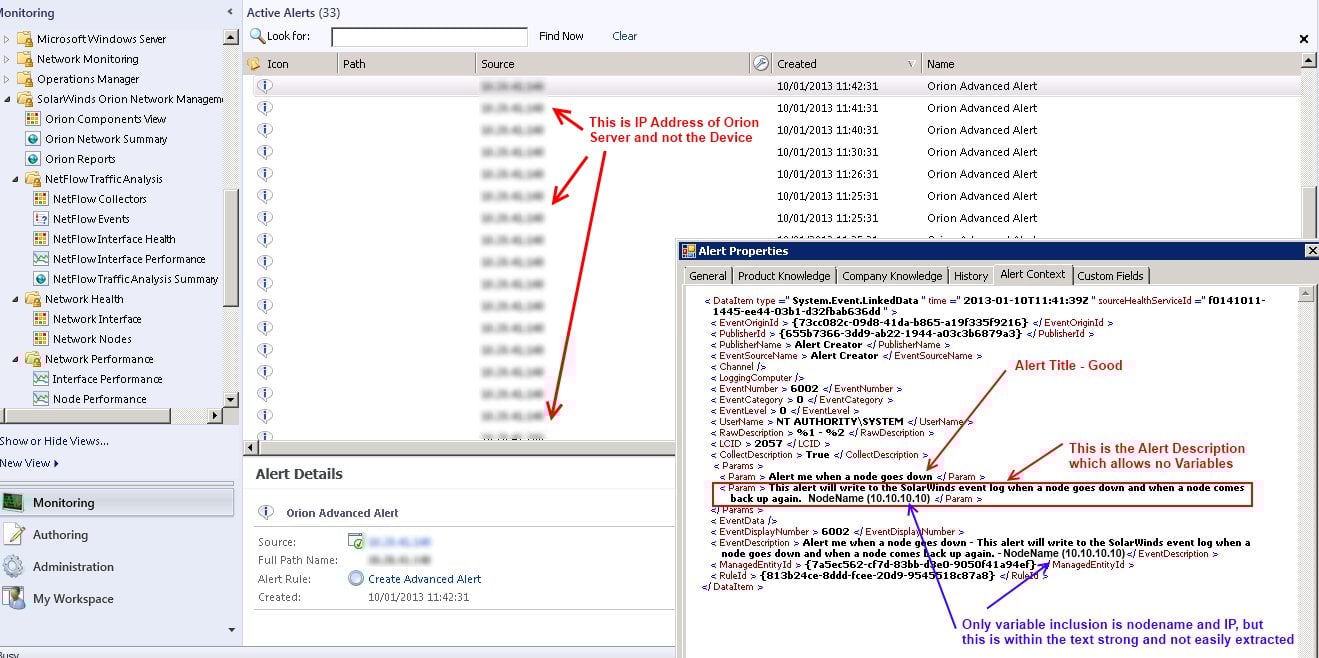This screenshot has height=658, width=1319.
Task: Click navigation tree scroll-down arrow
Action: point(231,399)
